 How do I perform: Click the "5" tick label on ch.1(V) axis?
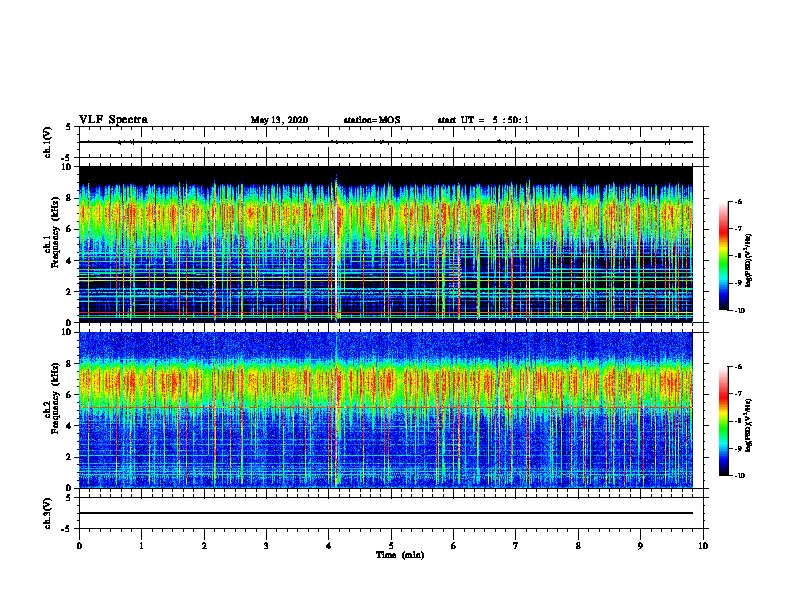pyautogui.click(x=69, y=127)
